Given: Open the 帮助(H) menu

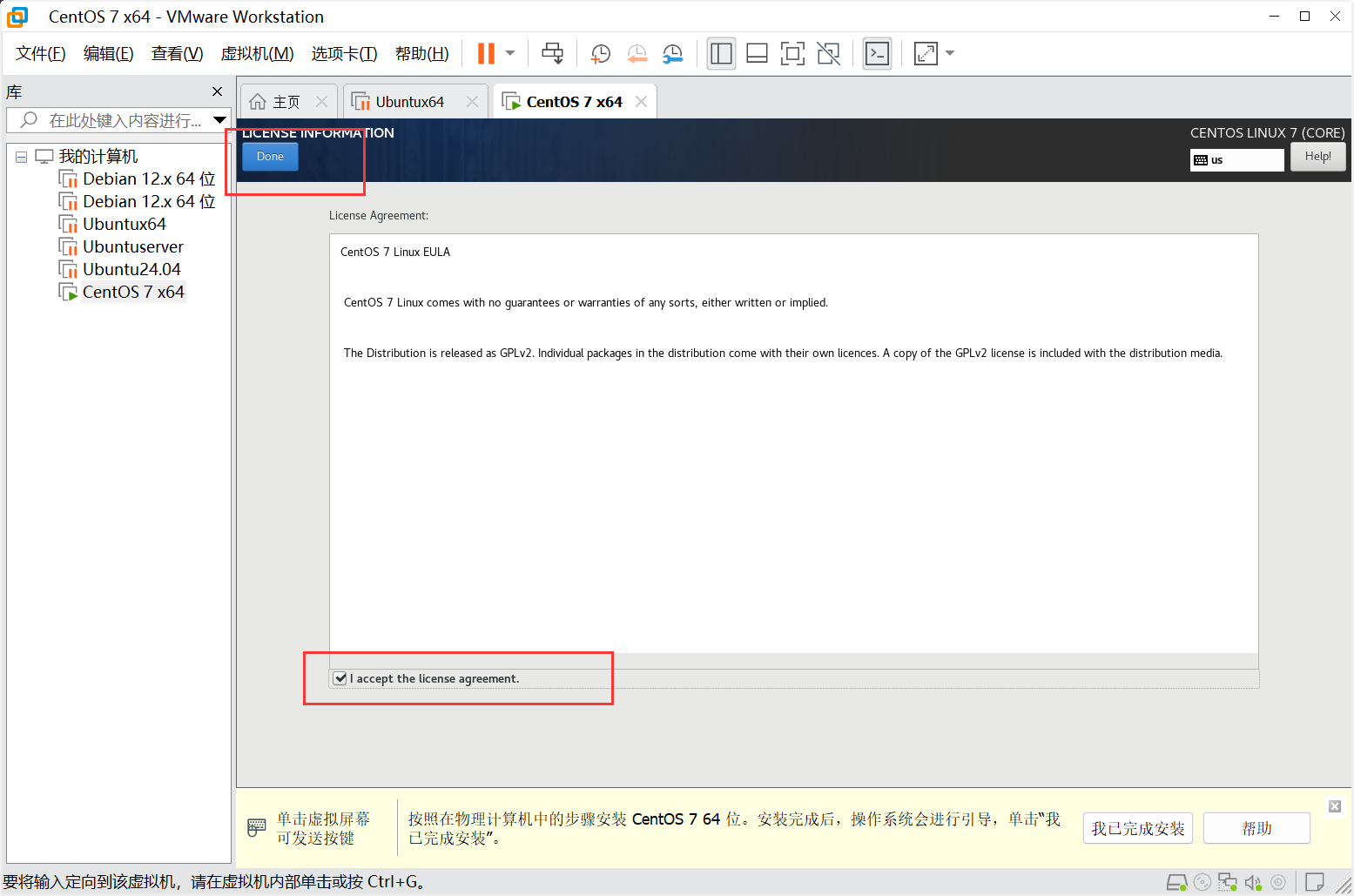Looking at the screenshot, I should pos(422,54).
